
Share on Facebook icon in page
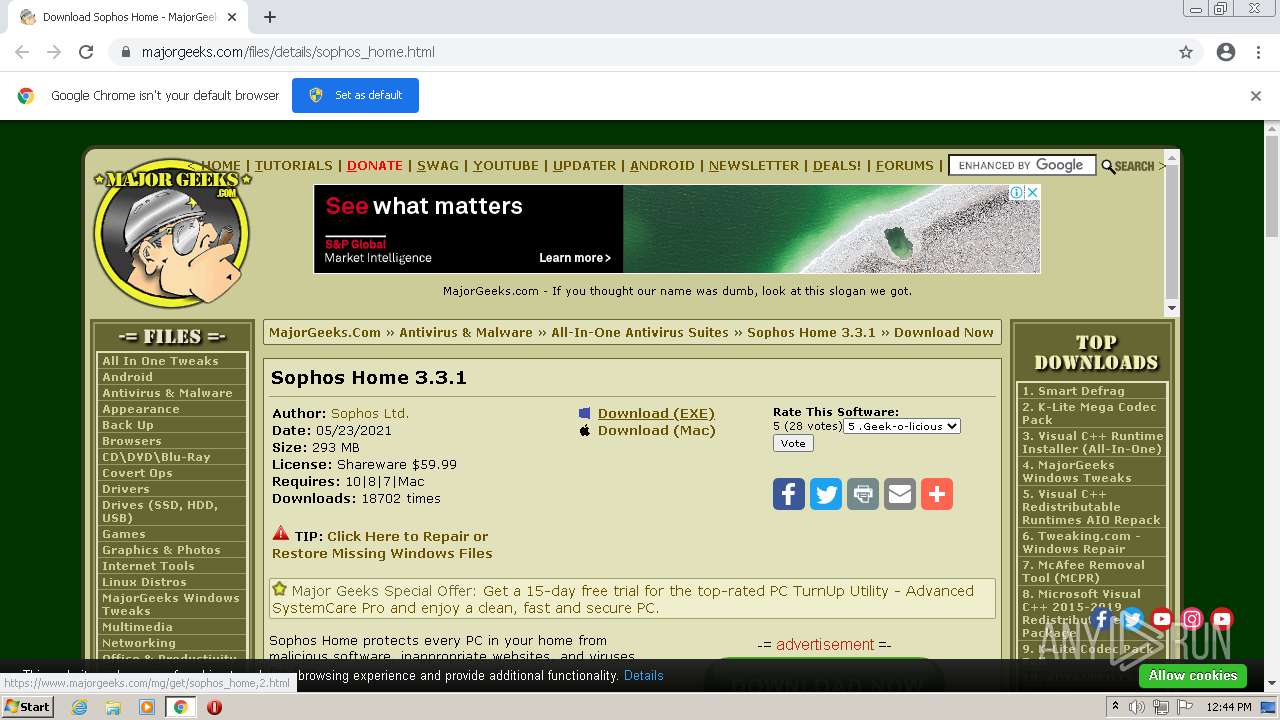[x=789, y=494]
